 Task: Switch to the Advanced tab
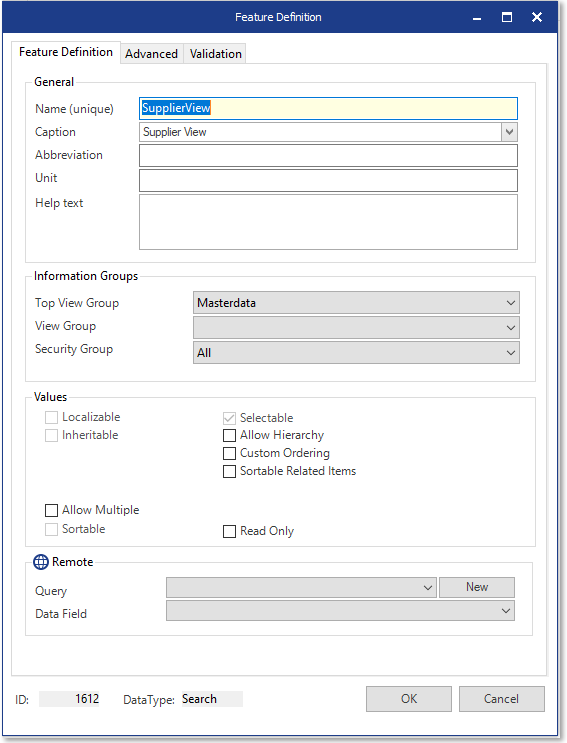coord(152,54)
